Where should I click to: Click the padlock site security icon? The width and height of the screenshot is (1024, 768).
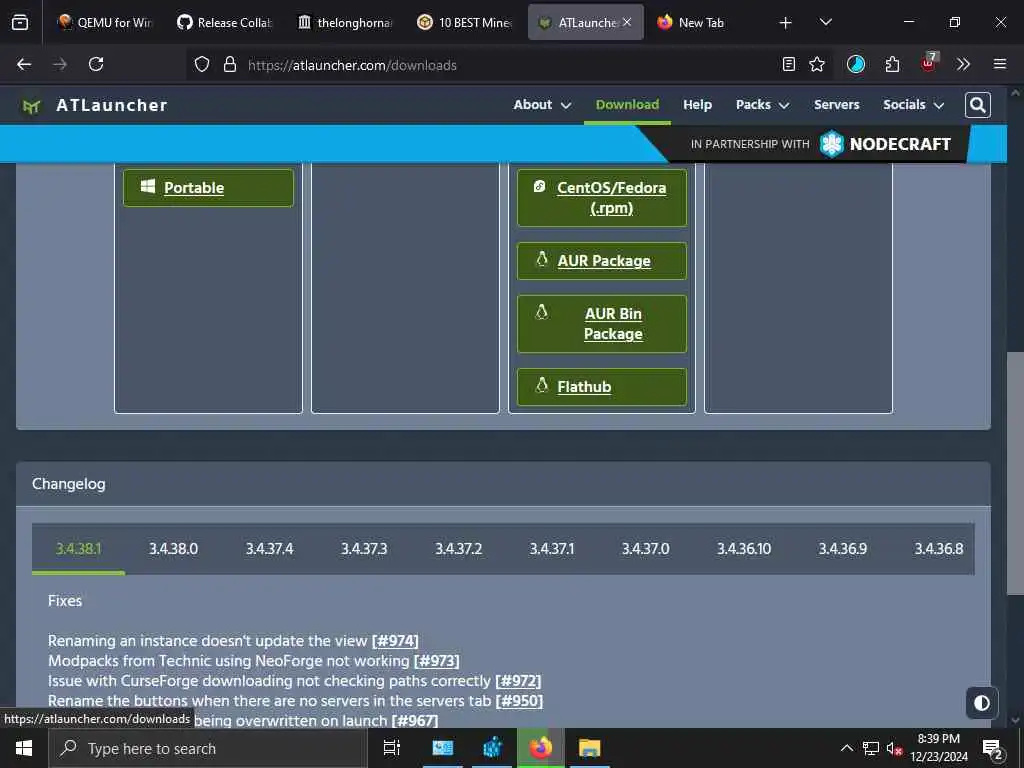point(229,64)
